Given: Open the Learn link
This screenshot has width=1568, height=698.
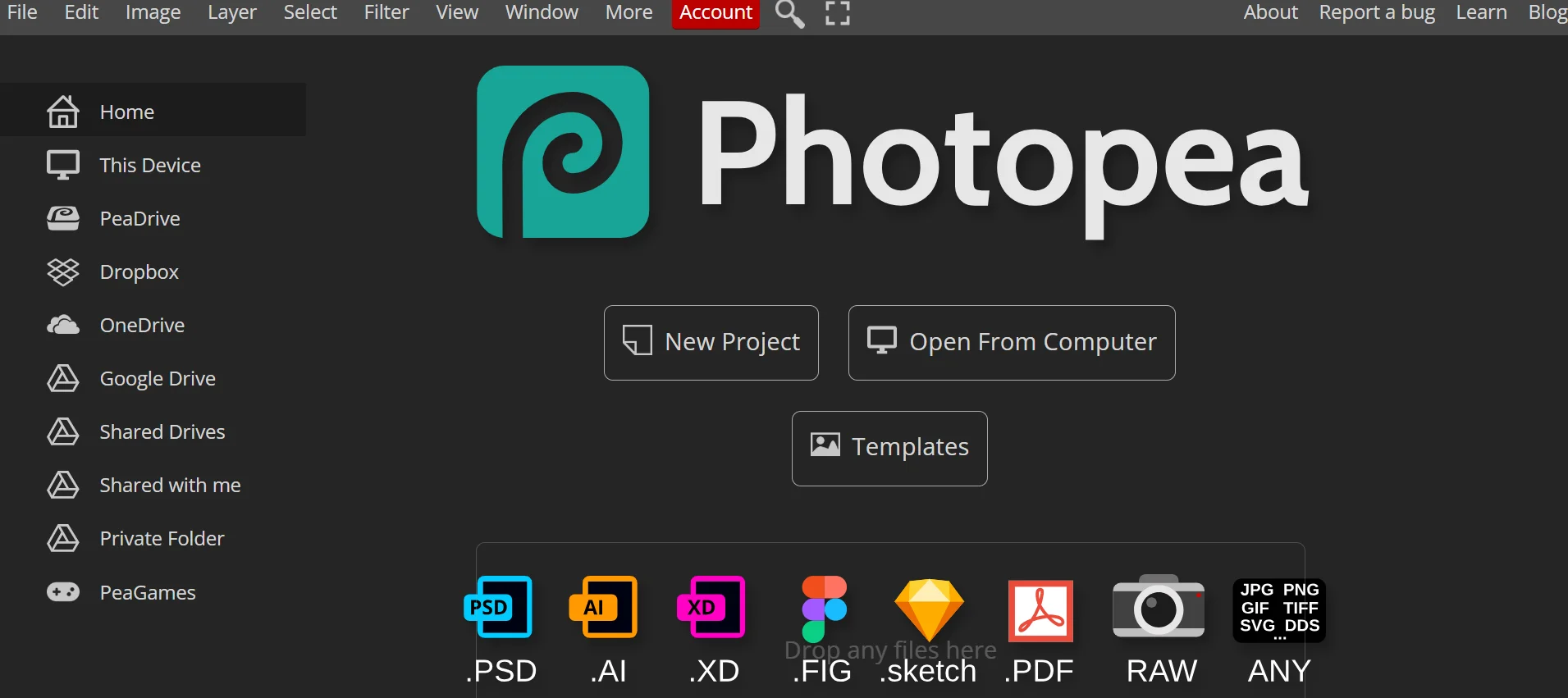Looking at the screenshot, I should 1481,12.
